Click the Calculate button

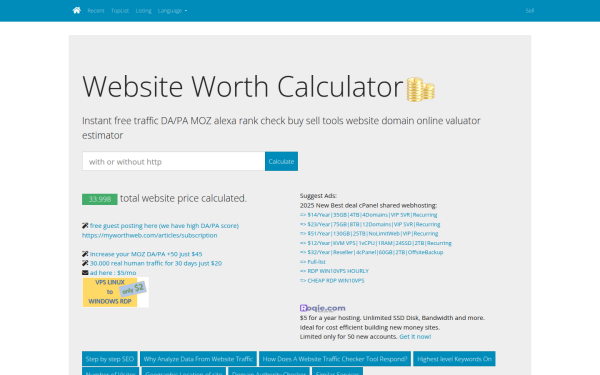click(x=281, y=161)
